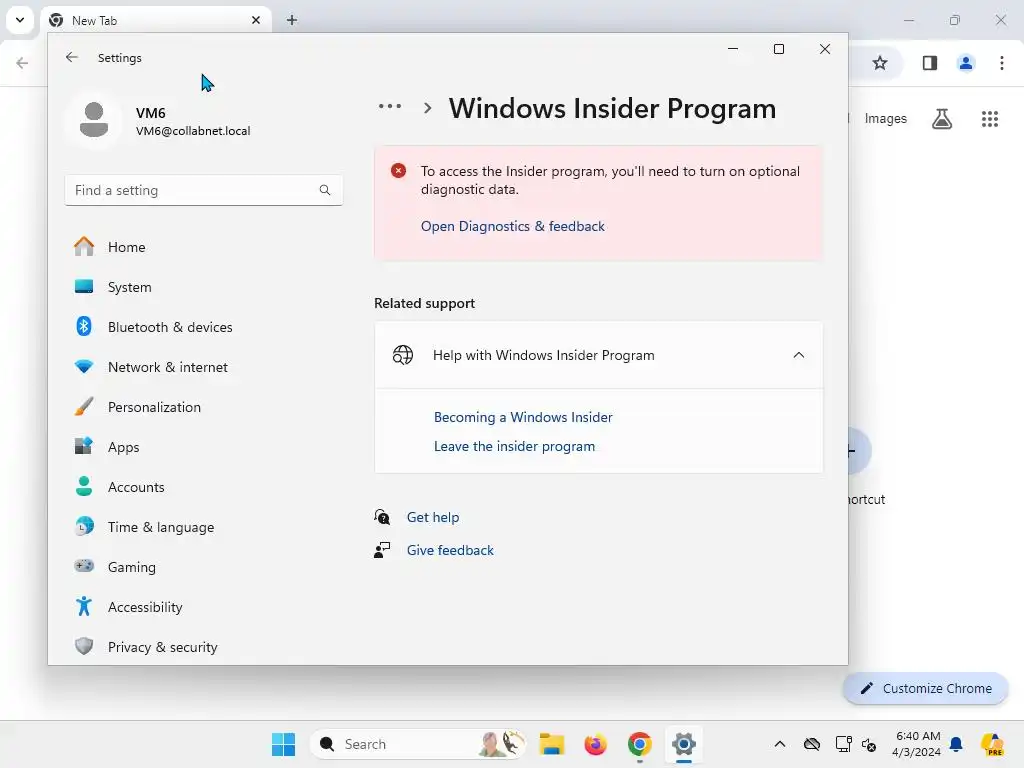Open Windows Start menu
Viewport: 1024px width, 768px height.
click(x=283, y=744)
